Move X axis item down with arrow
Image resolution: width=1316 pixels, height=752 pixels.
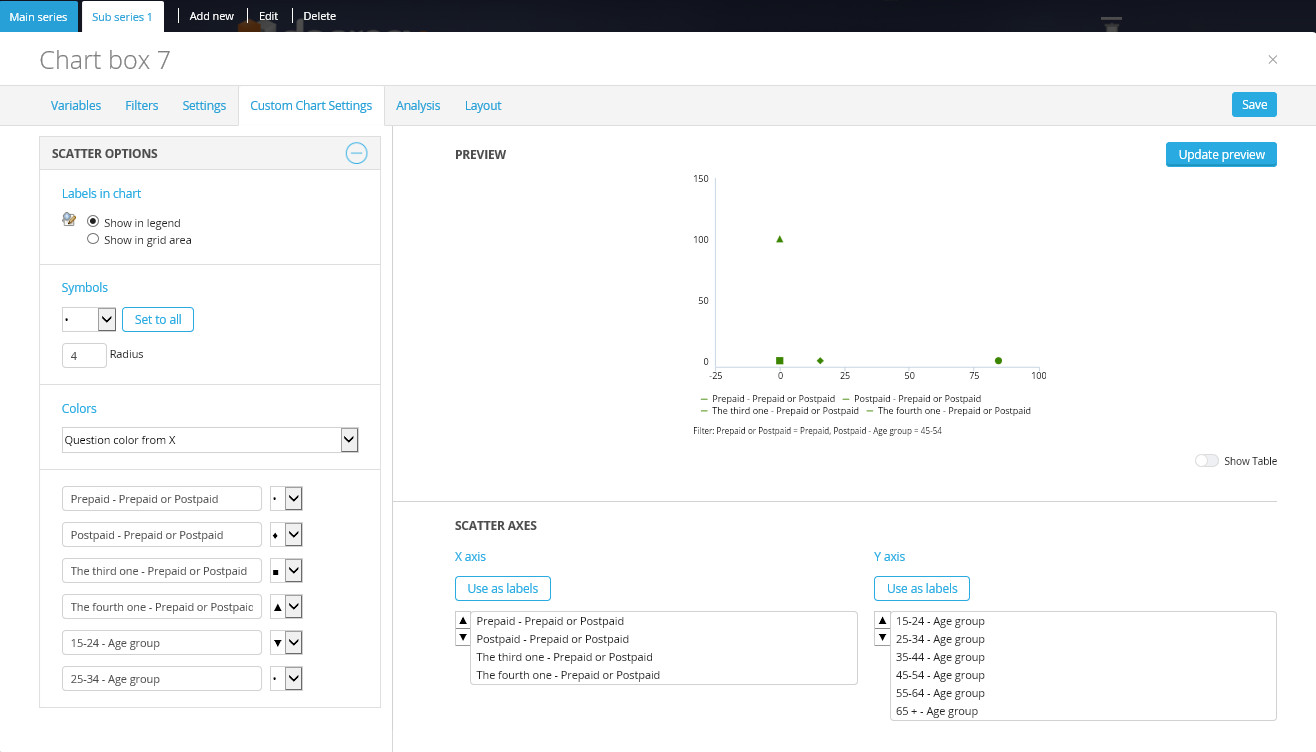click(462, 637)
